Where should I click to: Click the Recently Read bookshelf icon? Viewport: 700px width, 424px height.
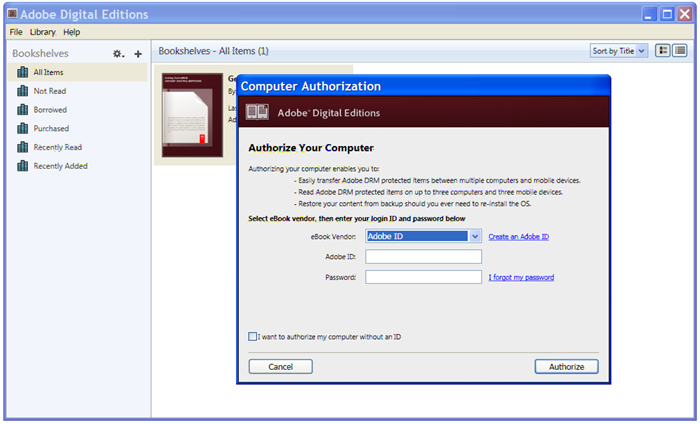pos(22,147)
